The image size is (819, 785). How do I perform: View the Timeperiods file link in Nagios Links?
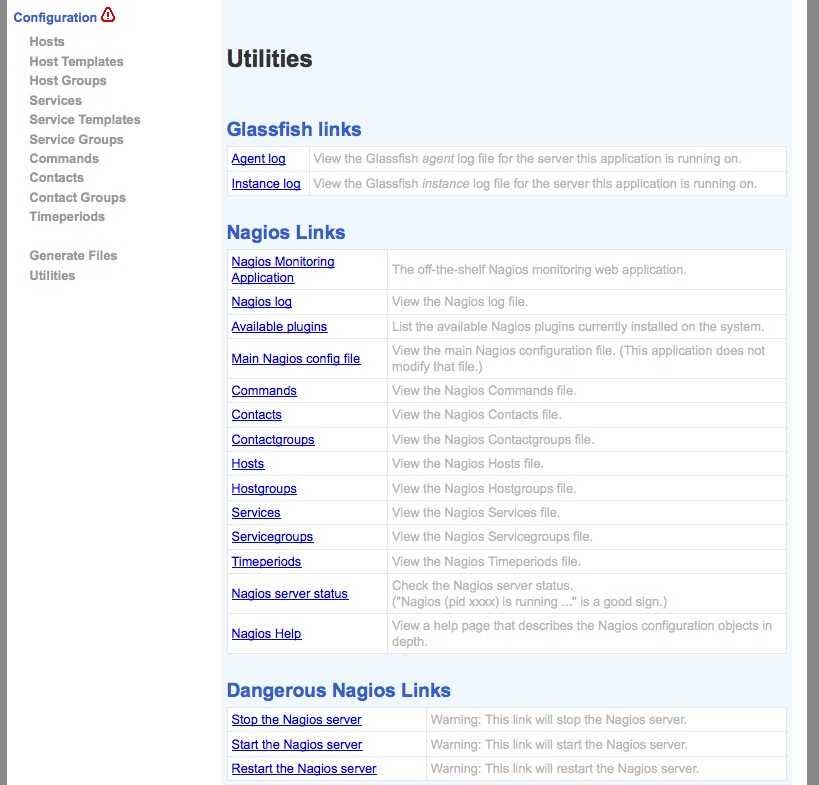266,562
